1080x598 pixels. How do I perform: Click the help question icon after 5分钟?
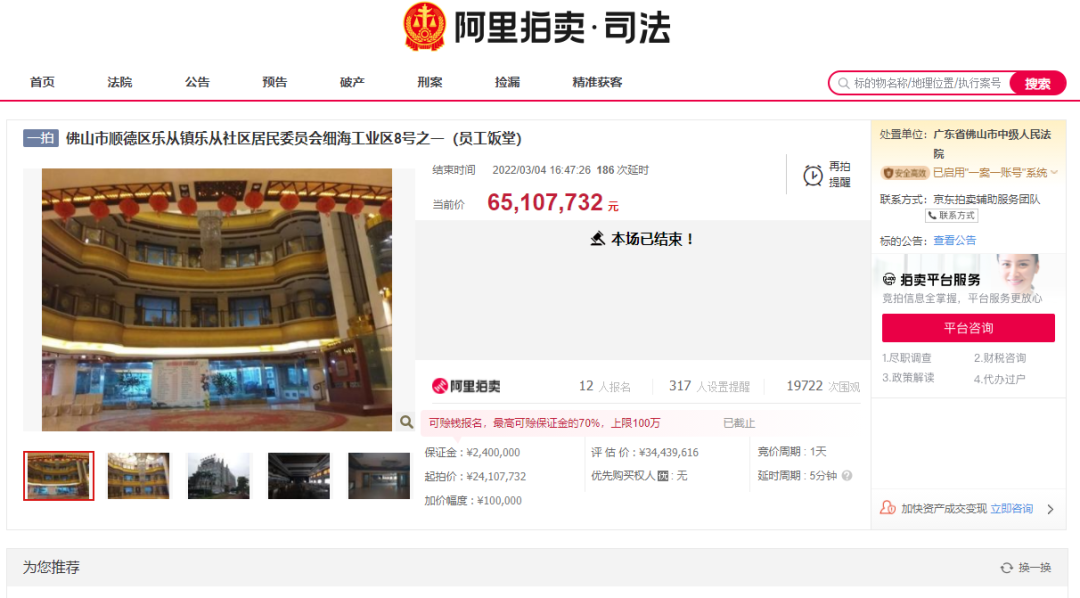tap(847, 475)
